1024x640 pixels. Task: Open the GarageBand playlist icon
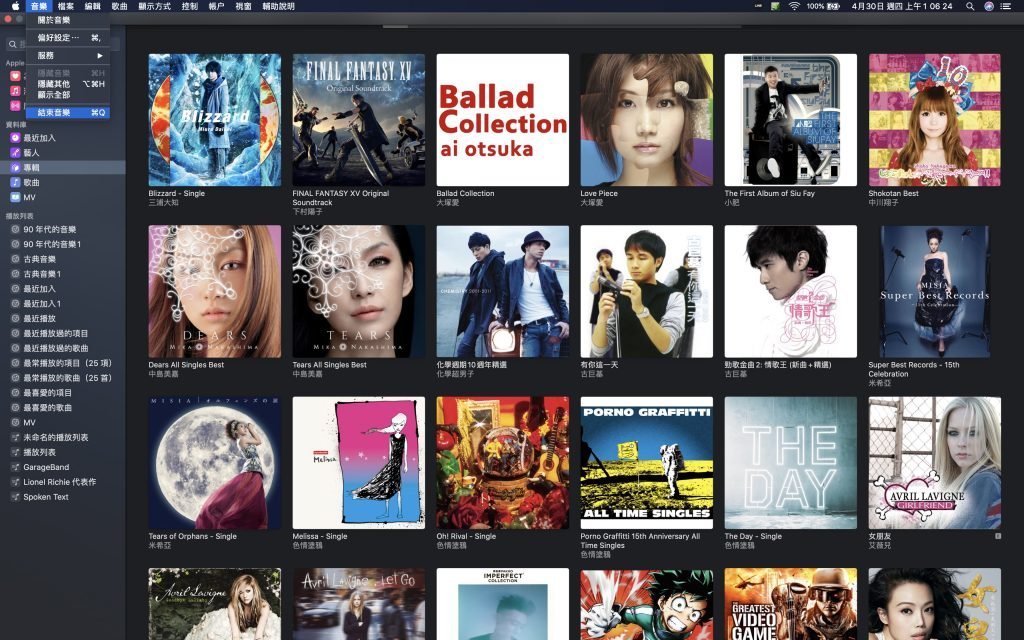point(15,467)
